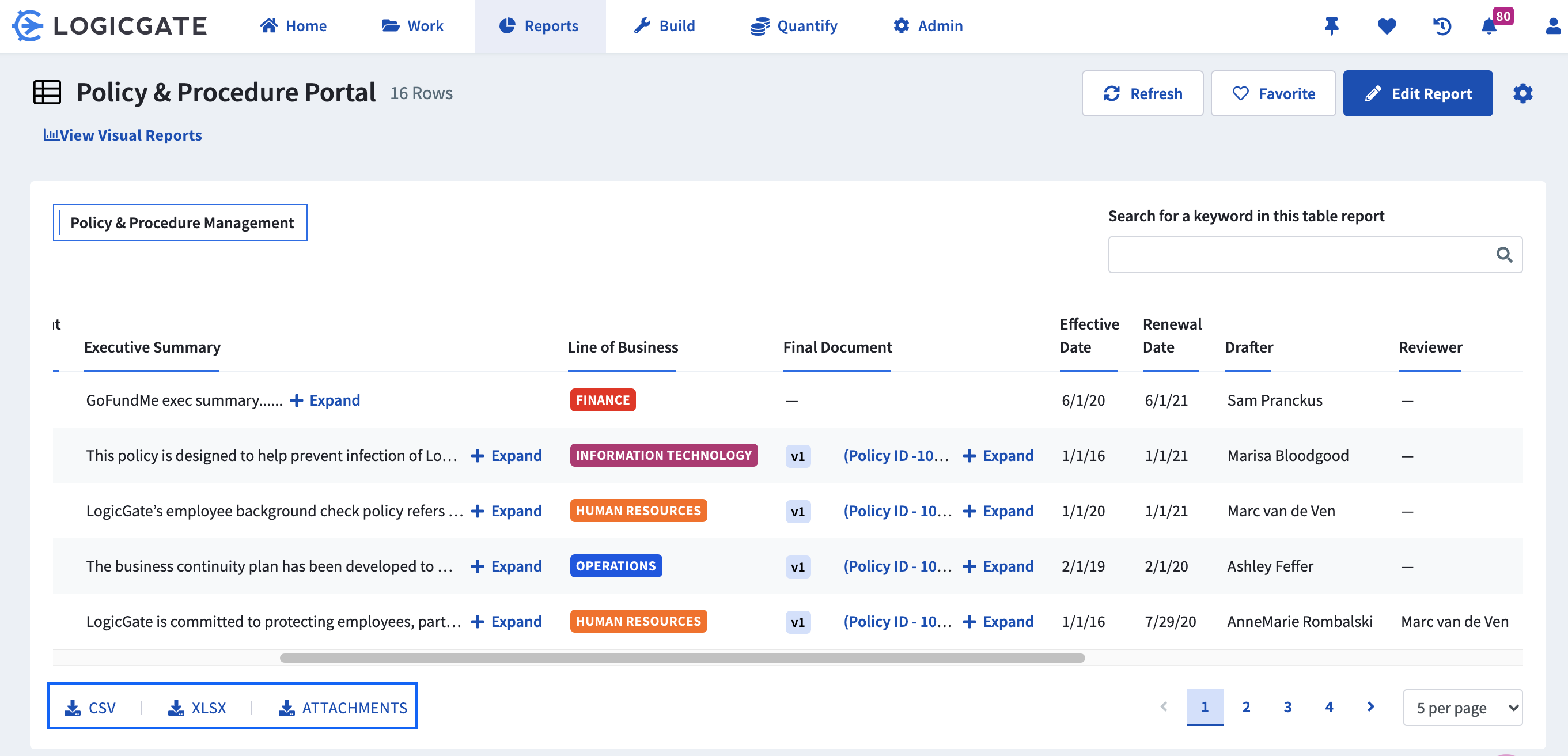This screenshot has width=1568, height=756.
Task: Focus the keyword search field
Action: click(x=1315, y=255)
